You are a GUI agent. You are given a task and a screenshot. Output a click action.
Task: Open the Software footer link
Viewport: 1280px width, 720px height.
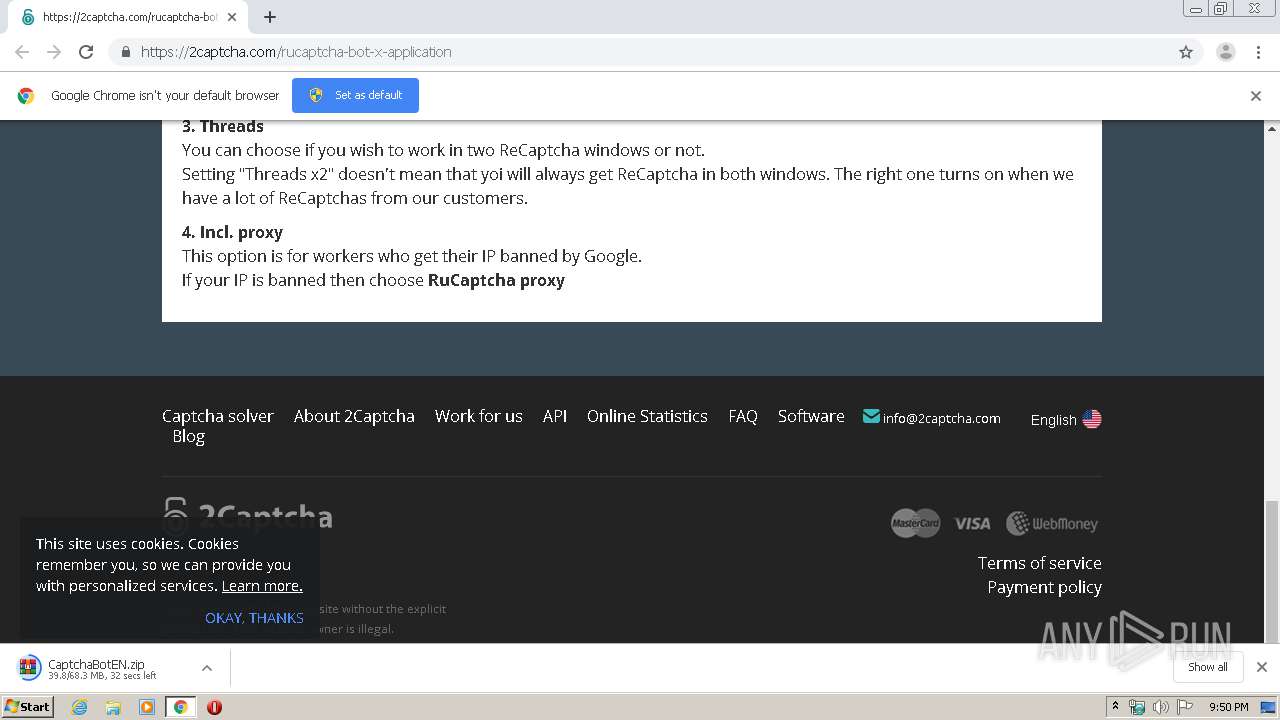[x=811, y=416]
